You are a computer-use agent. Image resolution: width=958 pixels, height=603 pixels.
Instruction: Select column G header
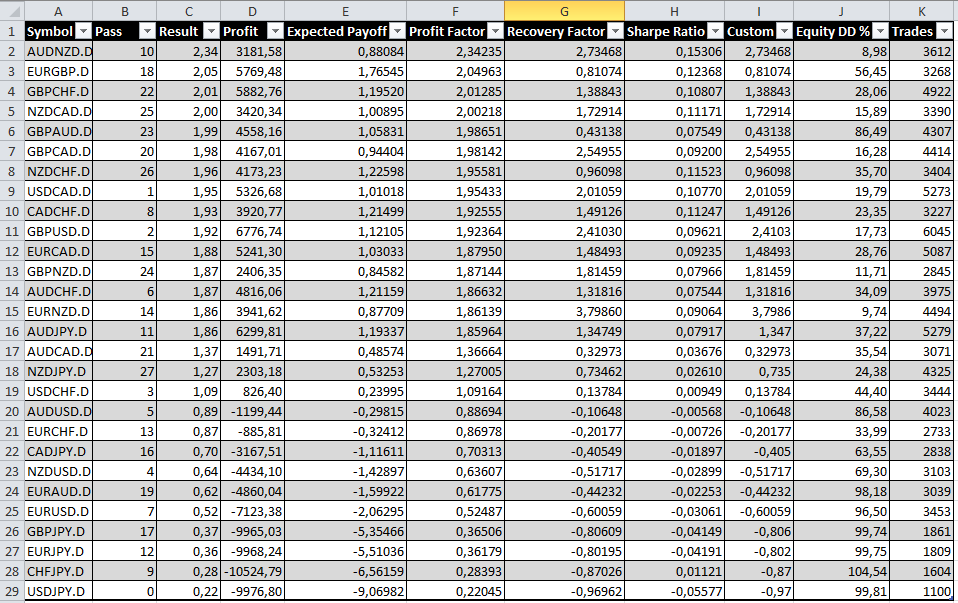click(565, 11)
